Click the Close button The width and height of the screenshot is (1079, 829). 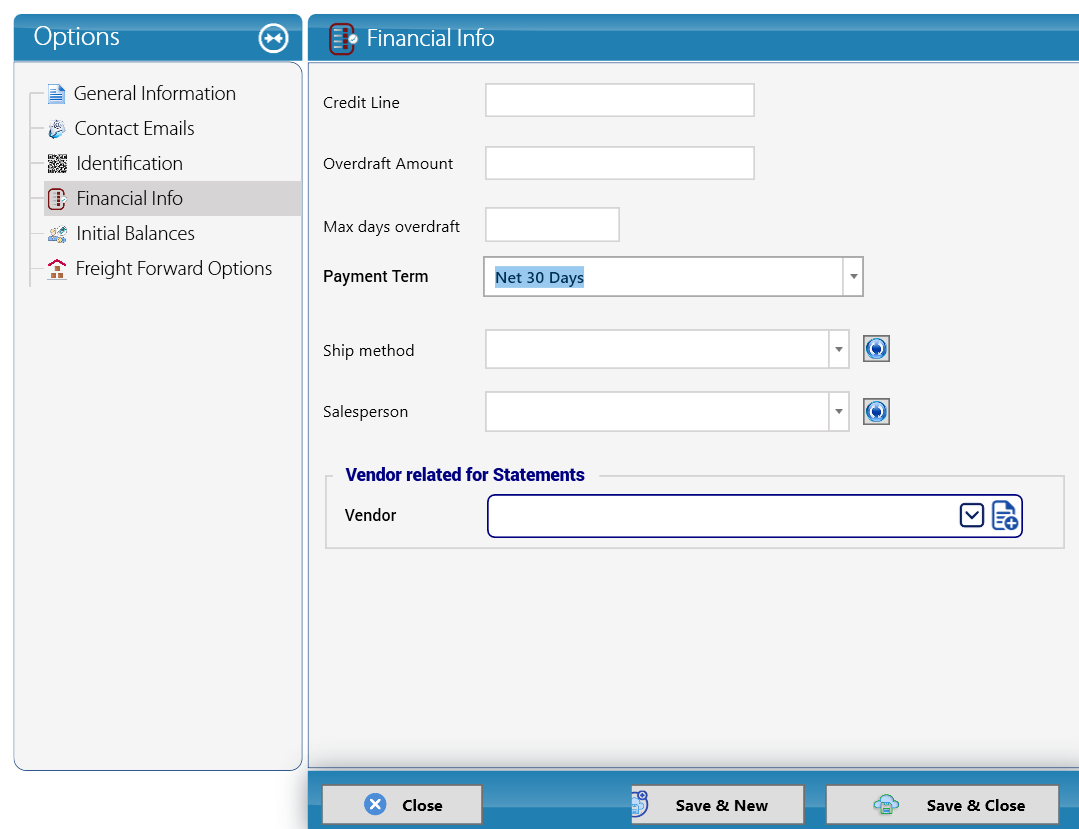pos(402,805)
